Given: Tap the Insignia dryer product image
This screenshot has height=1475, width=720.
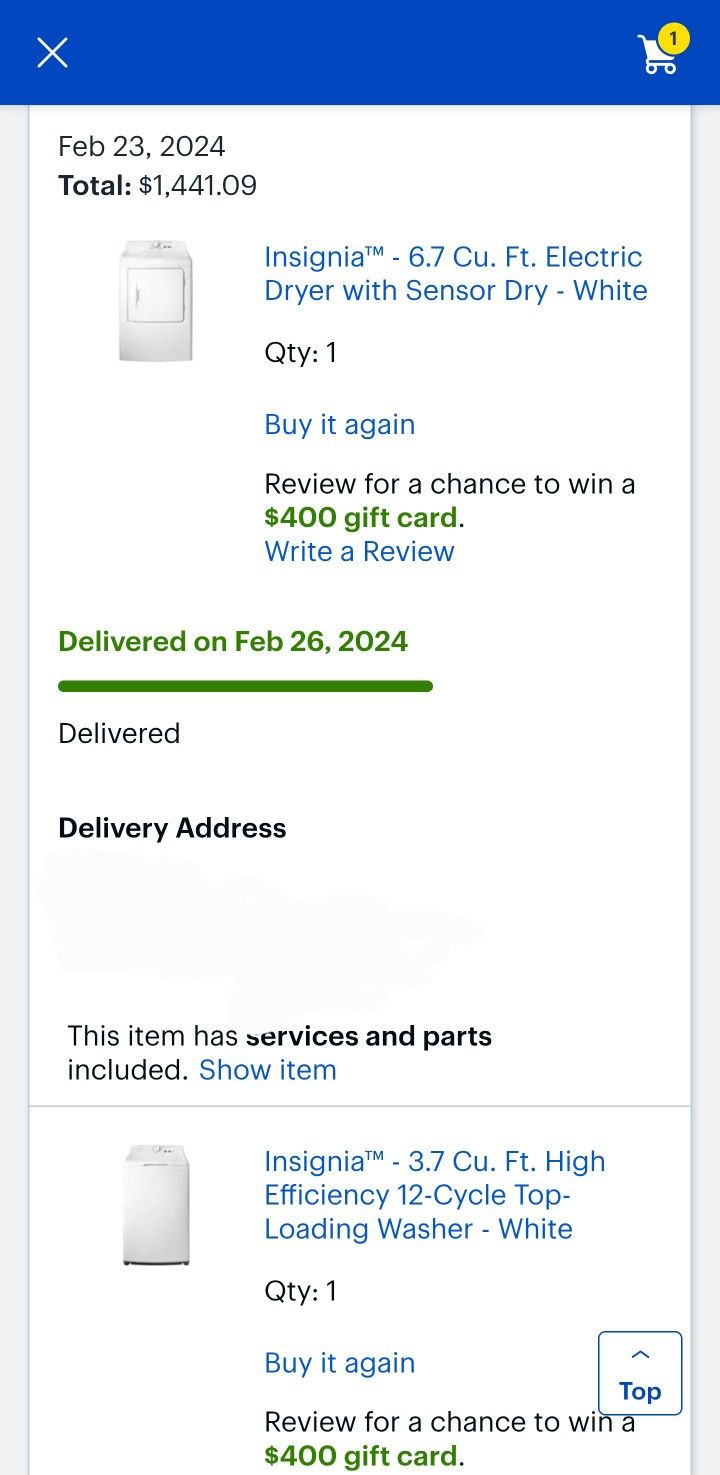Looking at the screenshot, I should [x=155, y=300].
